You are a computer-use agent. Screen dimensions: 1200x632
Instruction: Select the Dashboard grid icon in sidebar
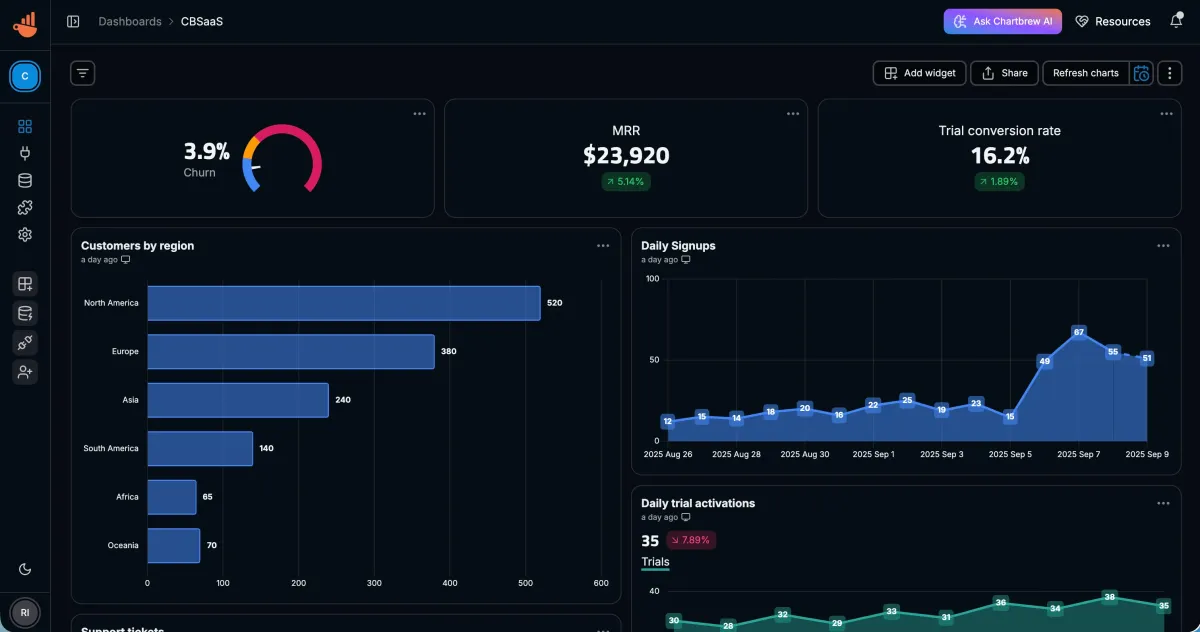[x=24, y=126]
